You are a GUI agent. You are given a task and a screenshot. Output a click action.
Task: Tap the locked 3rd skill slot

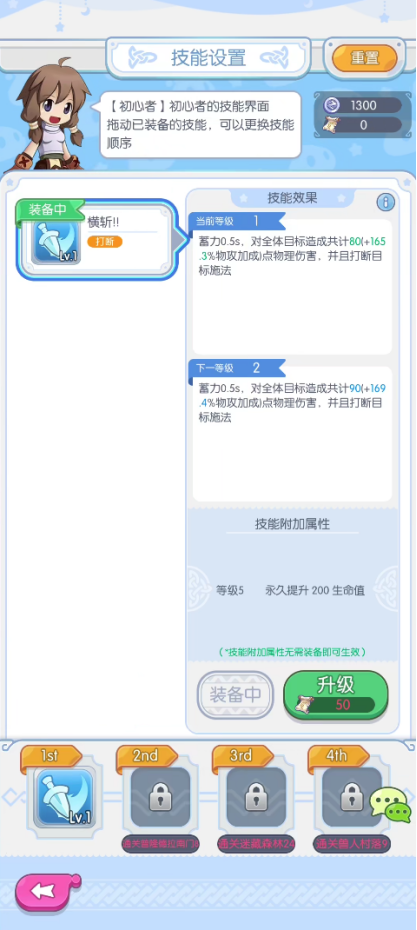pos(256,798)
